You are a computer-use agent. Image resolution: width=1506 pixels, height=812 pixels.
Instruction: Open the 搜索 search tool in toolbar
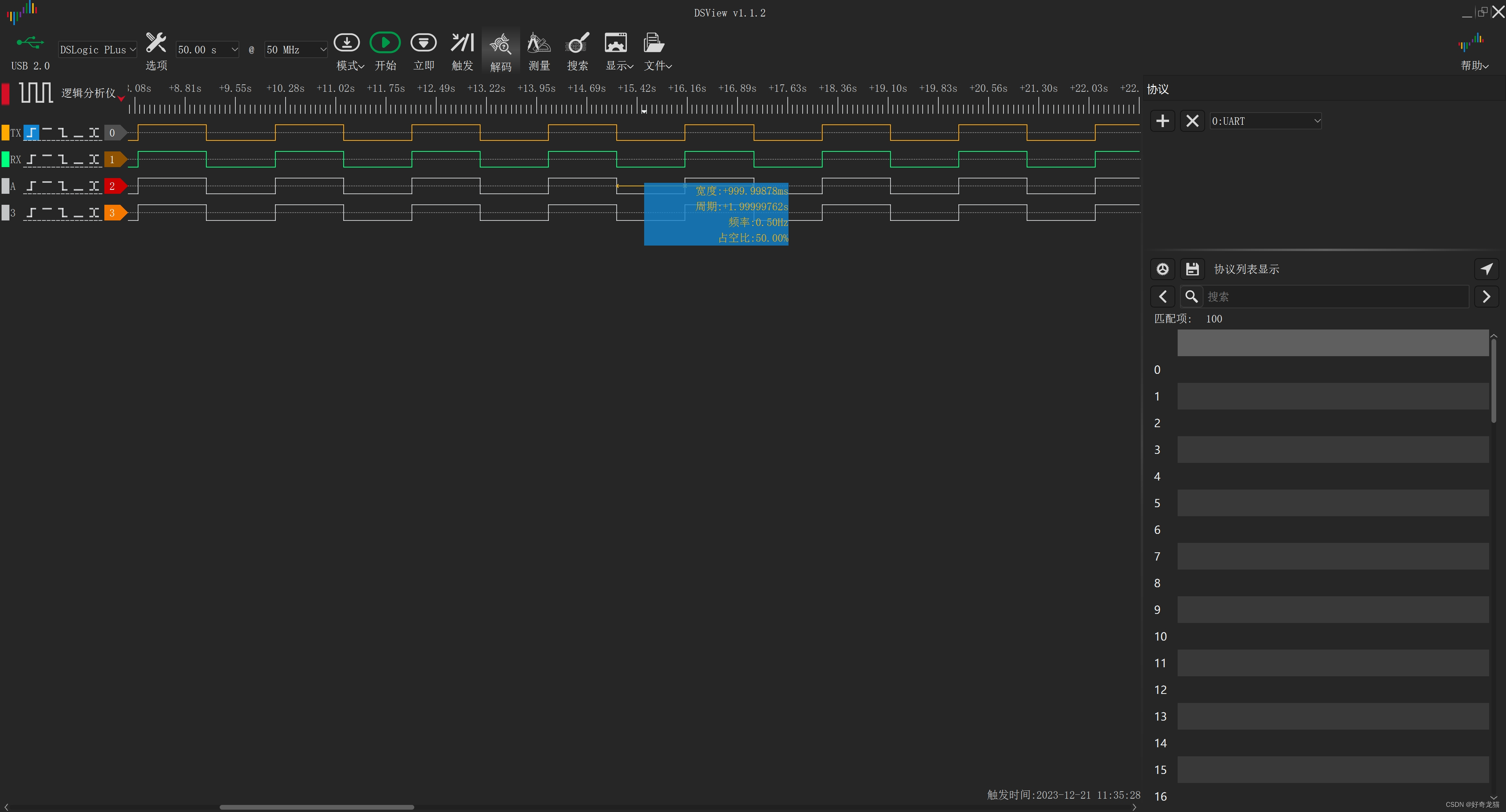(577, 51)
